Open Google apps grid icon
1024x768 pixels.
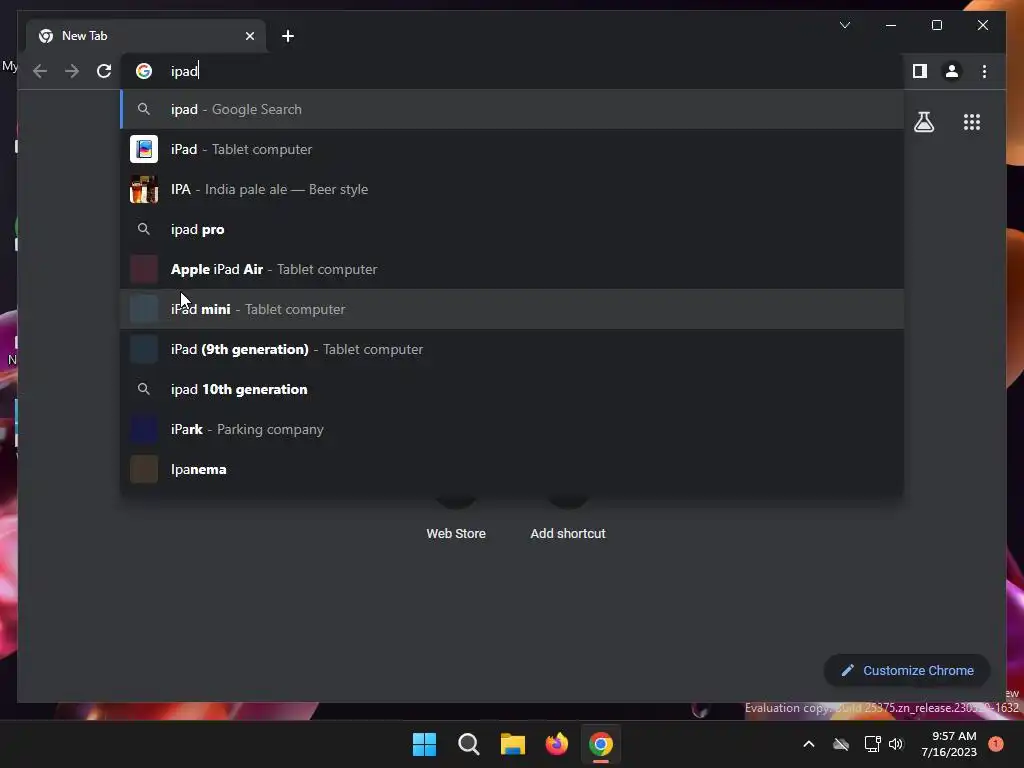click(972, 122)
